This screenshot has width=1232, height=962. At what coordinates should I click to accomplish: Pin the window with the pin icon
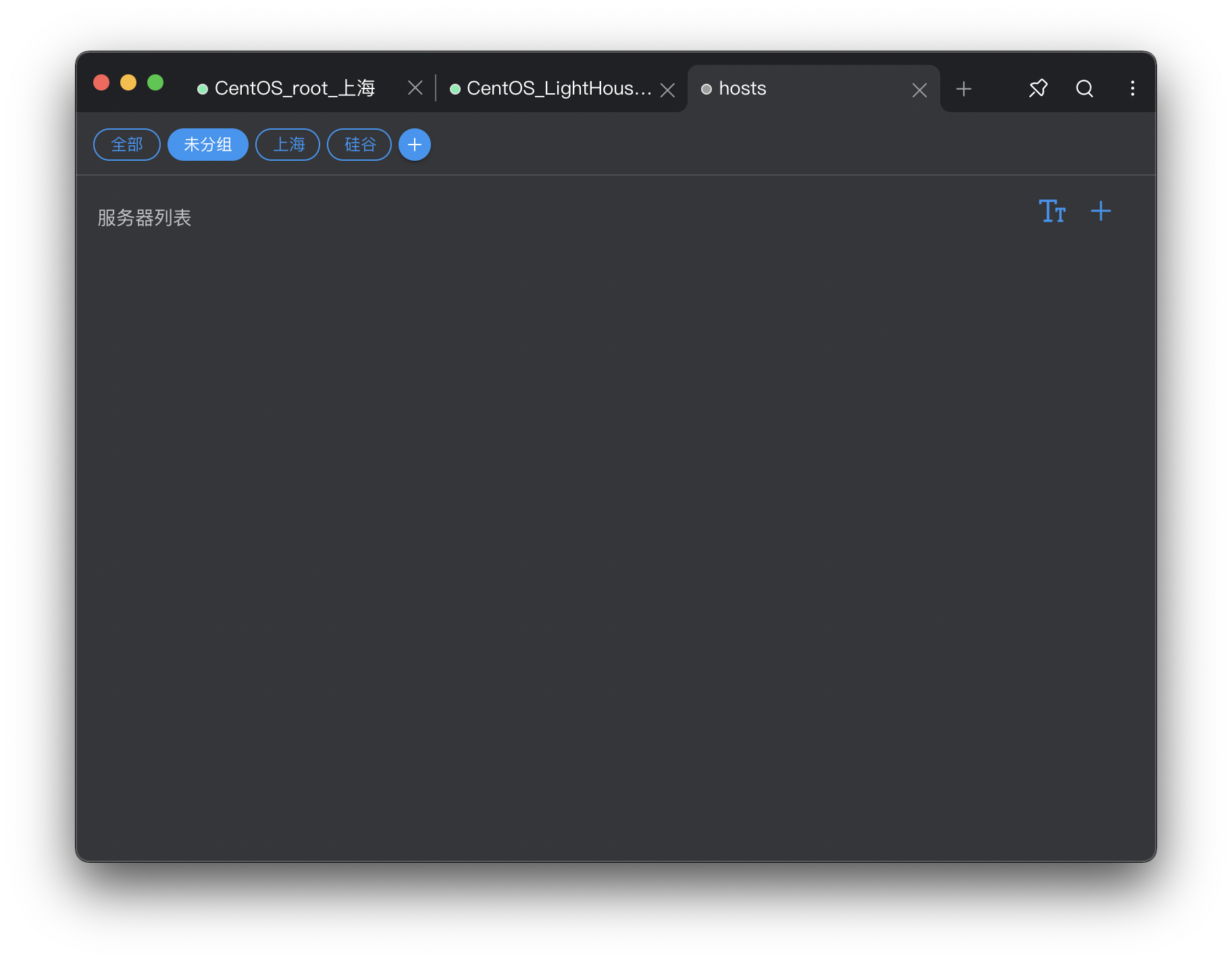(1038, 88)
